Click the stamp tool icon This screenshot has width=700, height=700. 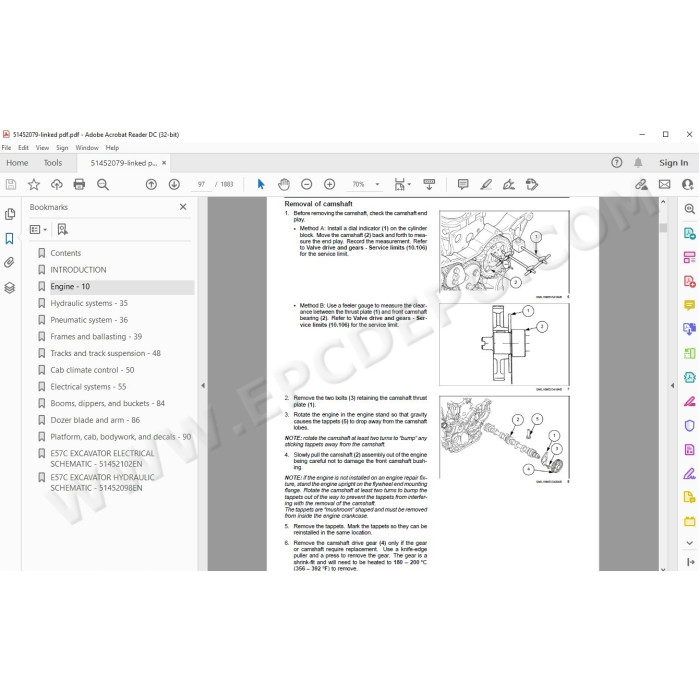(x=532, y=184)
